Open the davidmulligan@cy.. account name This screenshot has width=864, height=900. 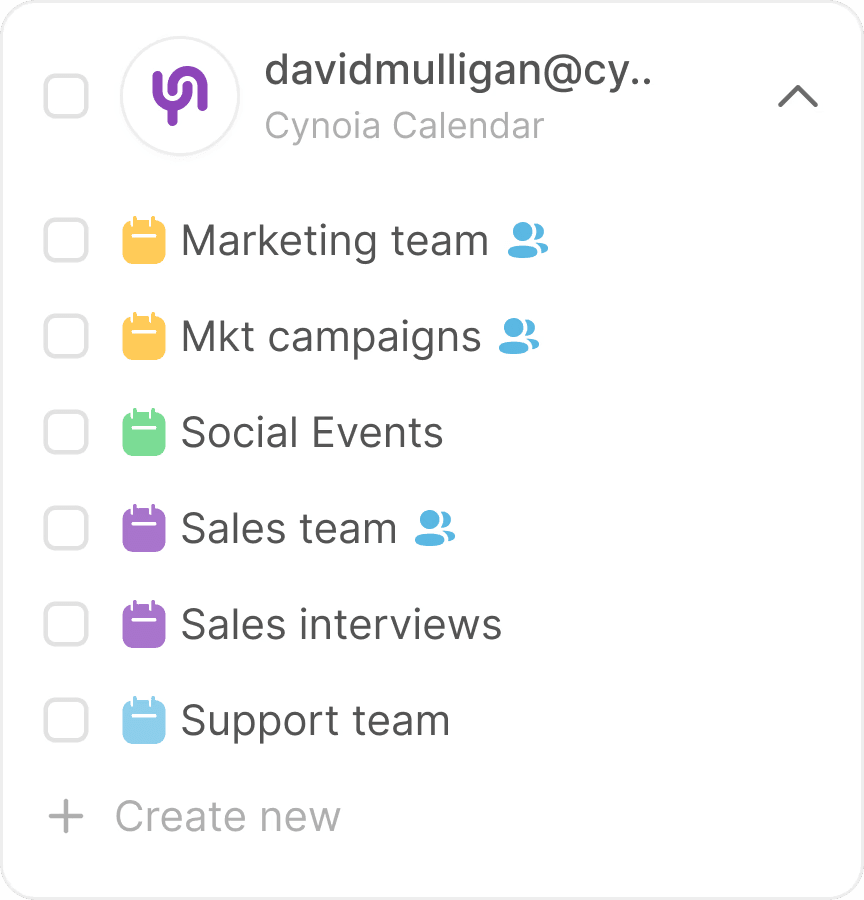coord(458,72)
